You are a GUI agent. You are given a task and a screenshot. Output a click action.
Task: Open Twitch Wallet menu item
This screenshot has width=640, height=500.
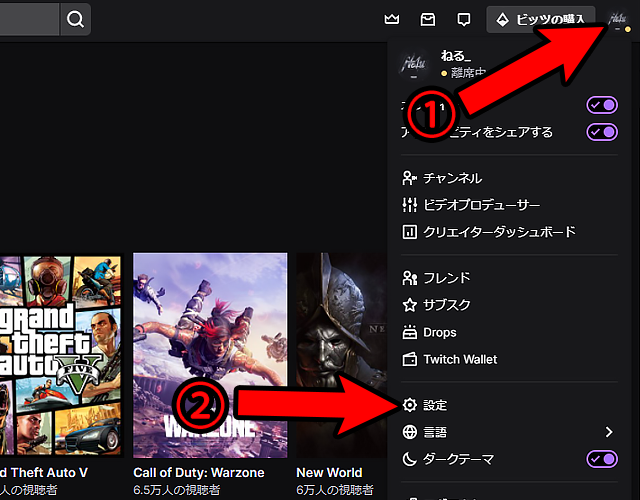[509, 359]
